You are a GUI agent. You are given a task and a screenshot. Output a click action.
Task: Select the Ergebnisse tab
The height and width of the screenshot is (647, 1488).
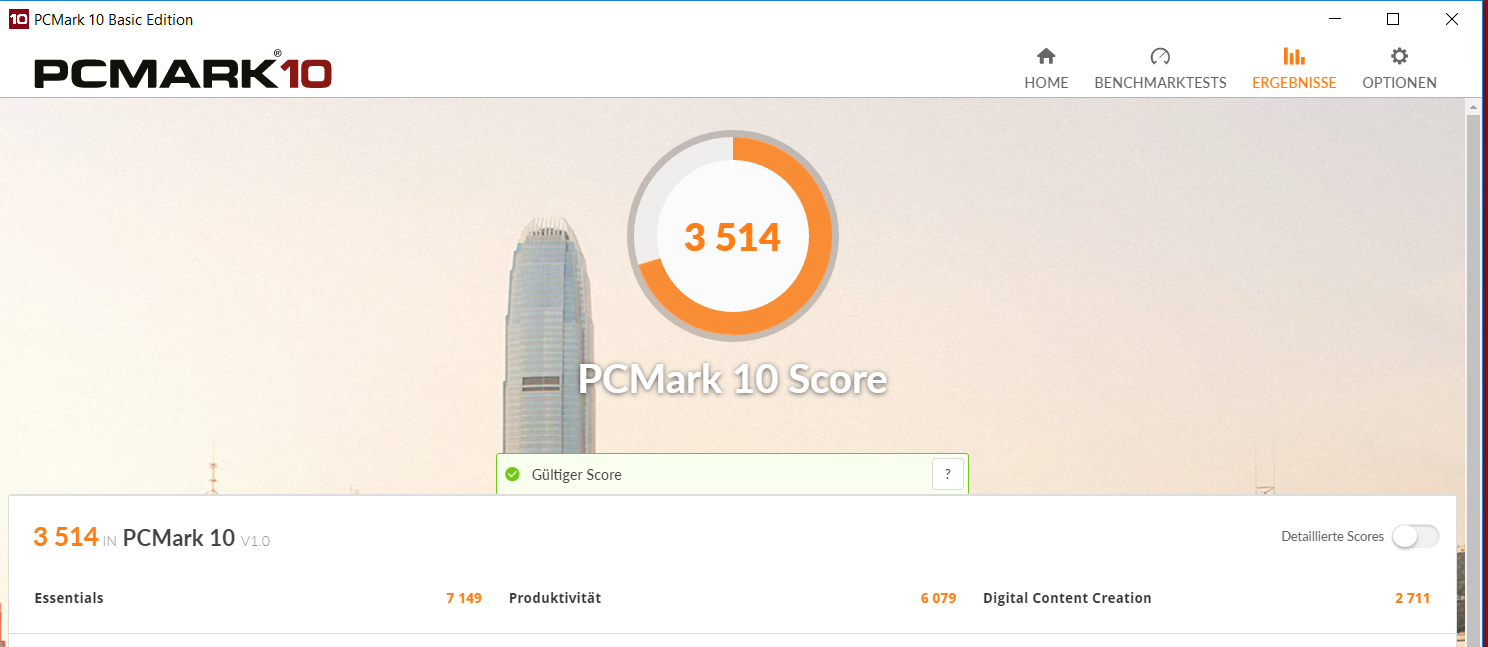point(1294,69)
